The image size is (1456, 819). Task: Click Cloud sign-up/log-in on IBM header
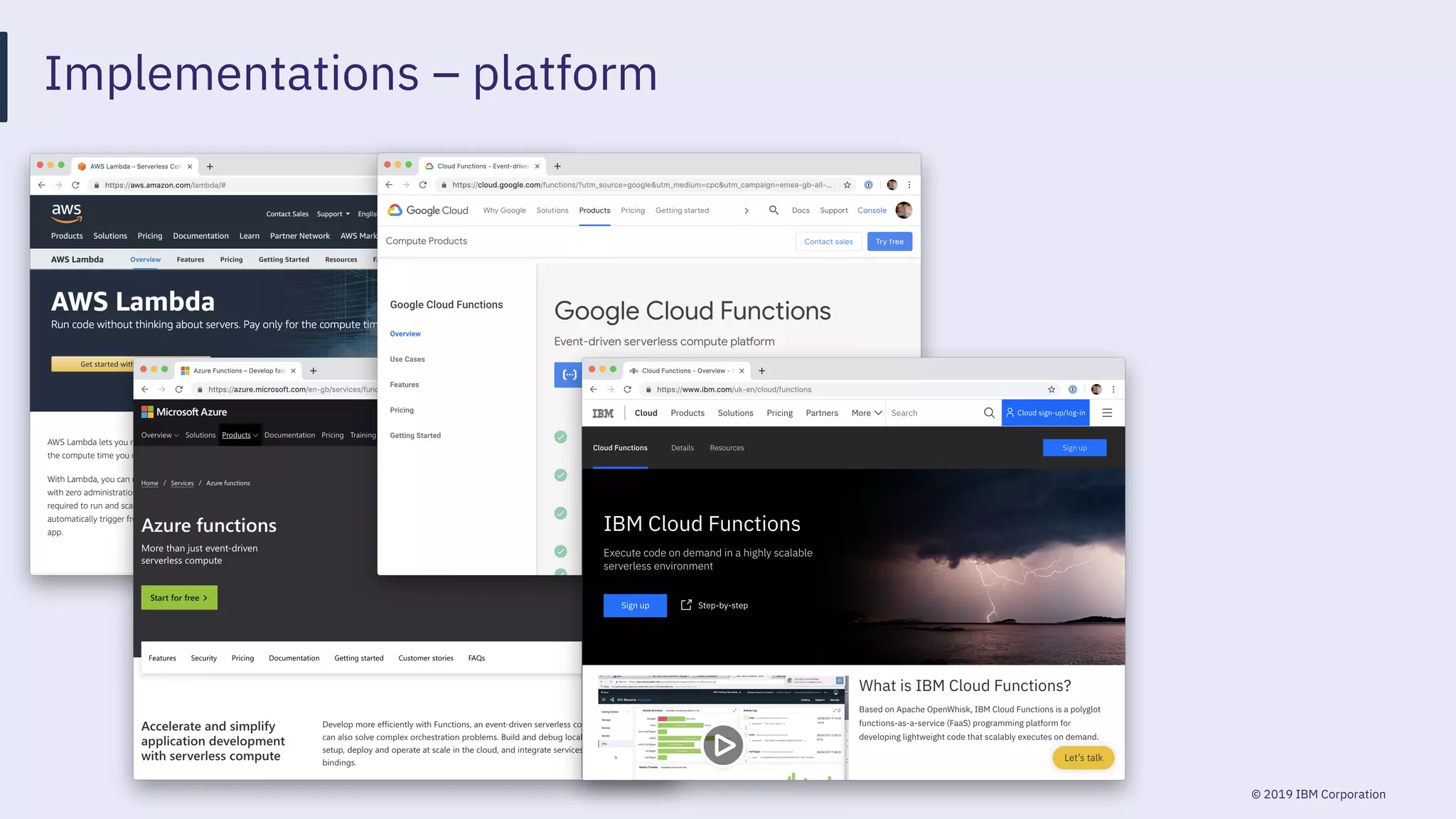(1045, 413)
